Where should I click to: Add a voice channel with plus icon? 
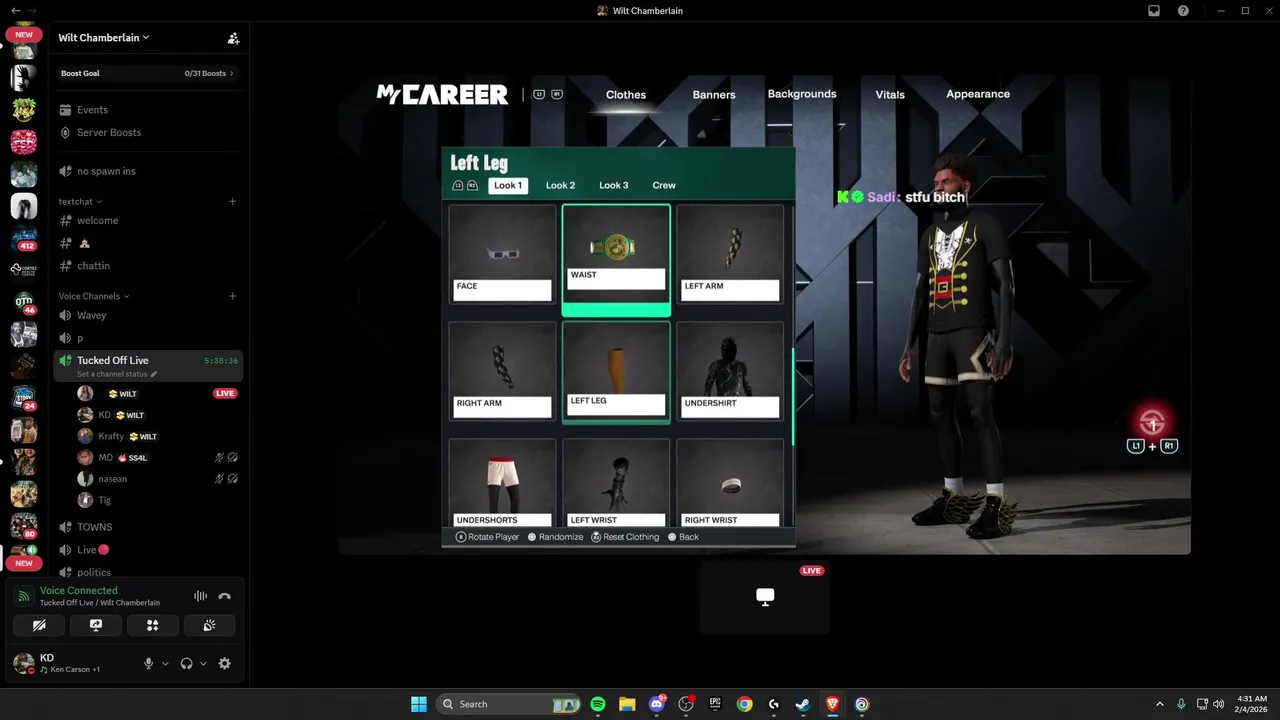click(x=232, y=296)
